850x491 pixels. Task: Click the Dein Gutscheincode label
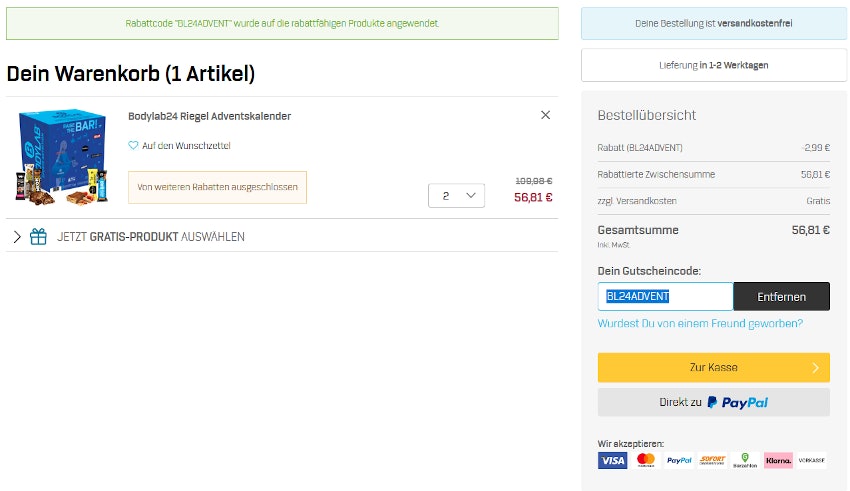(x=649, y=271)
